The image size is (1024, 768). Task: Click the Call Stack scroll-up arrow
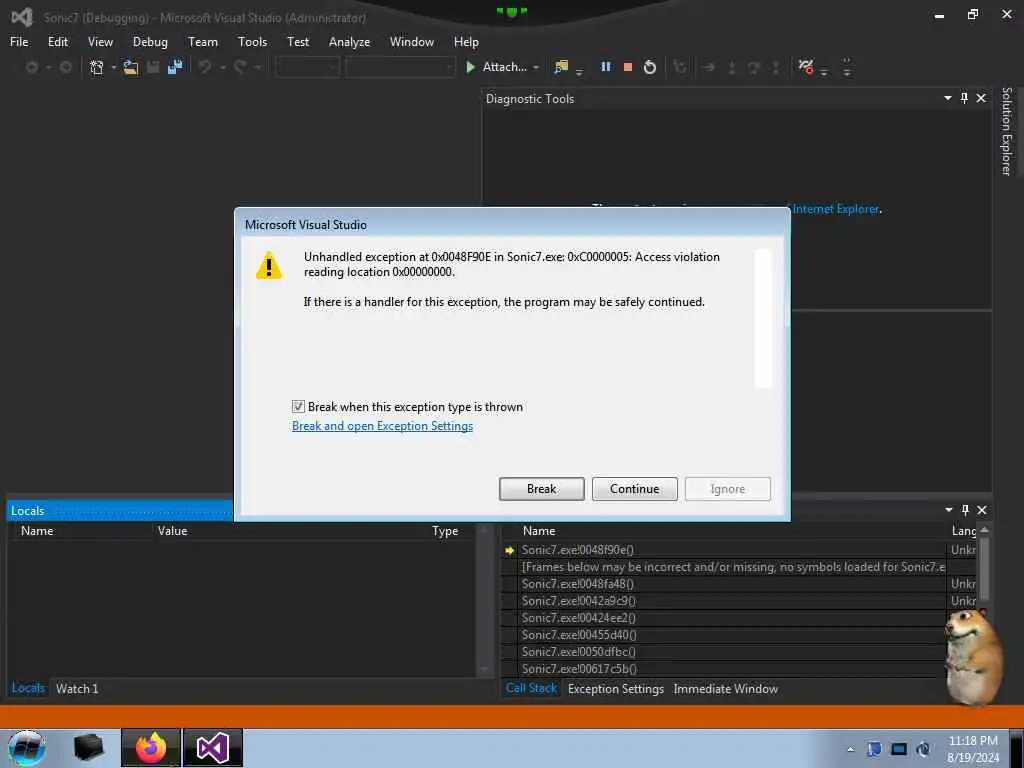(984, 530)
